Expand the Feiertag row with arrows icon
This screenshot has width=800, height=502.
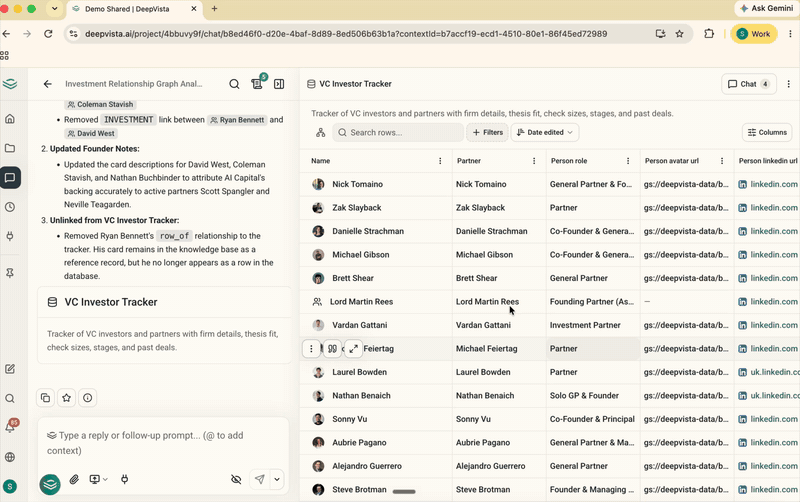[x=353, y=349]
